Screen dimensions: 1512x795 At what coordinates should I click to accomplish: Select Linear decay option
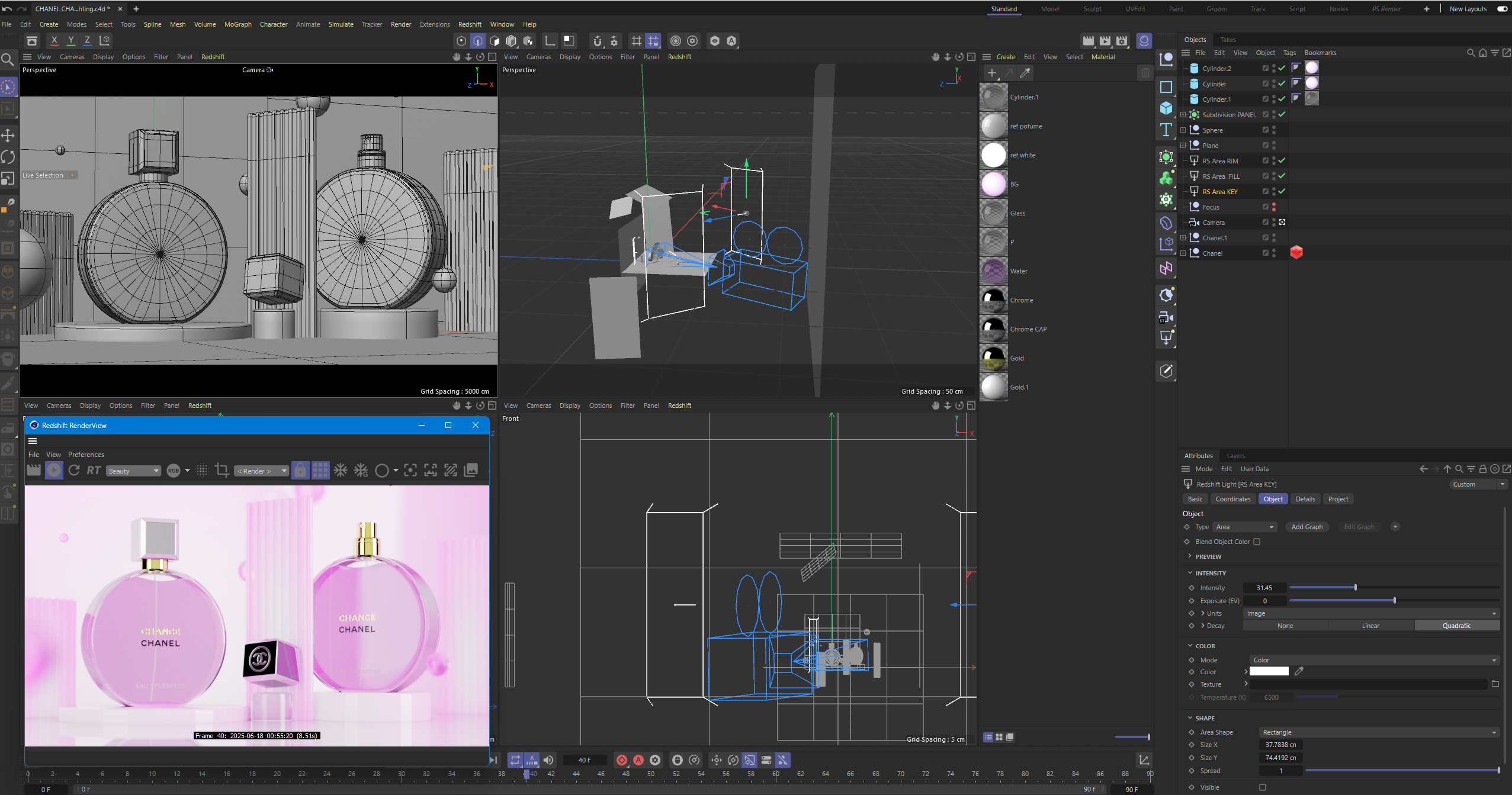pos(1370,626)
